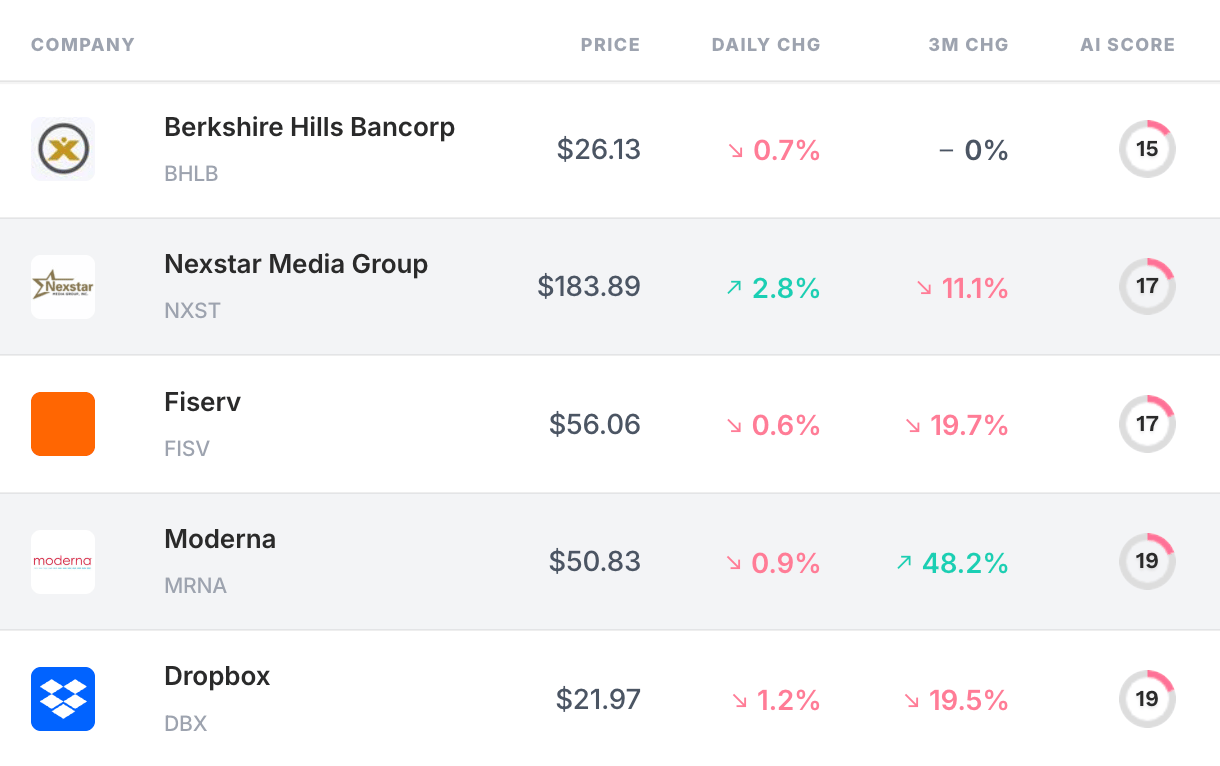Click Nexstar AI score 17 gauge
Screen dimensions: 1220x766
[x=1146, y=287]
